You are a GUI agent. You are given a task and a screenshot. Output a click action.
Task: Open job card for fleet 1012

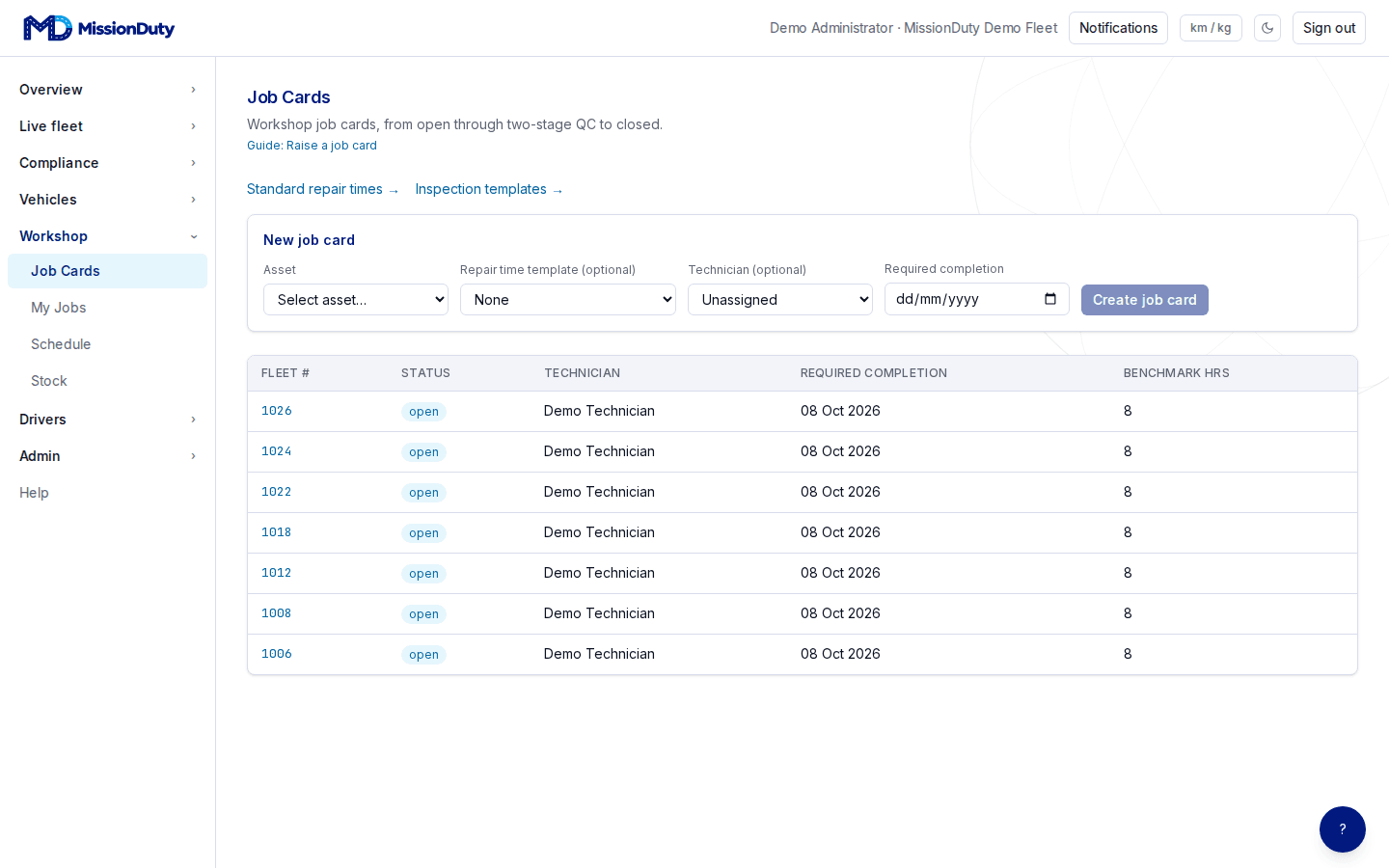(x=277, y=573)
